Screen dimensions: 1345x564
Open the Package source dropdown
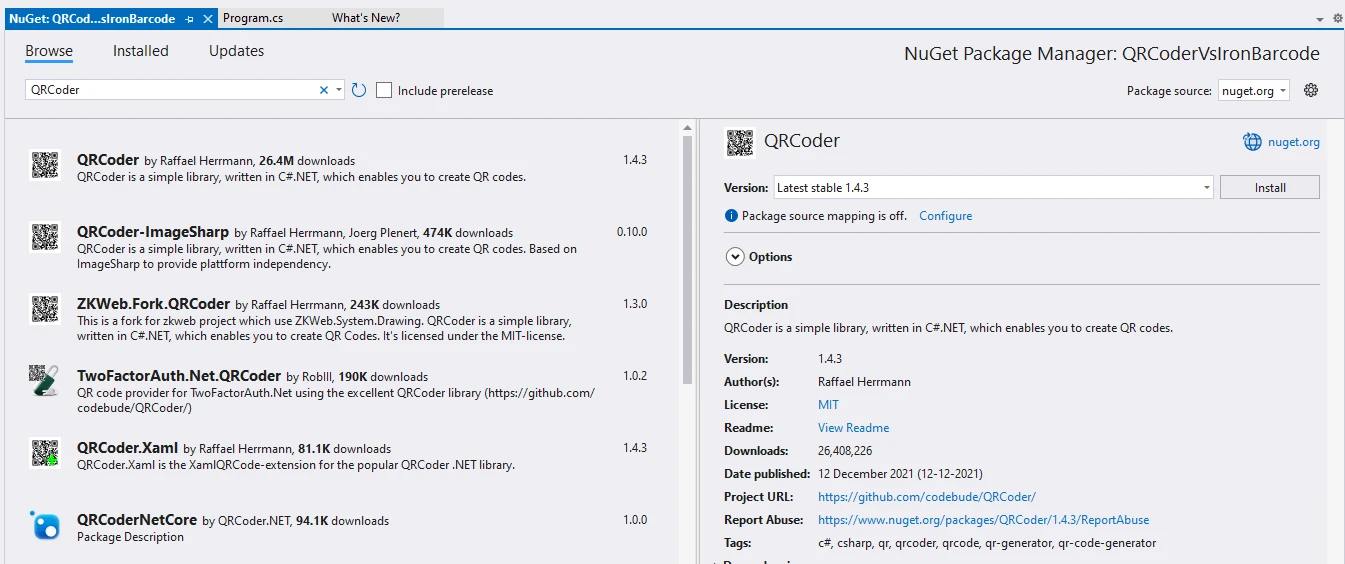coord(1254,91)
